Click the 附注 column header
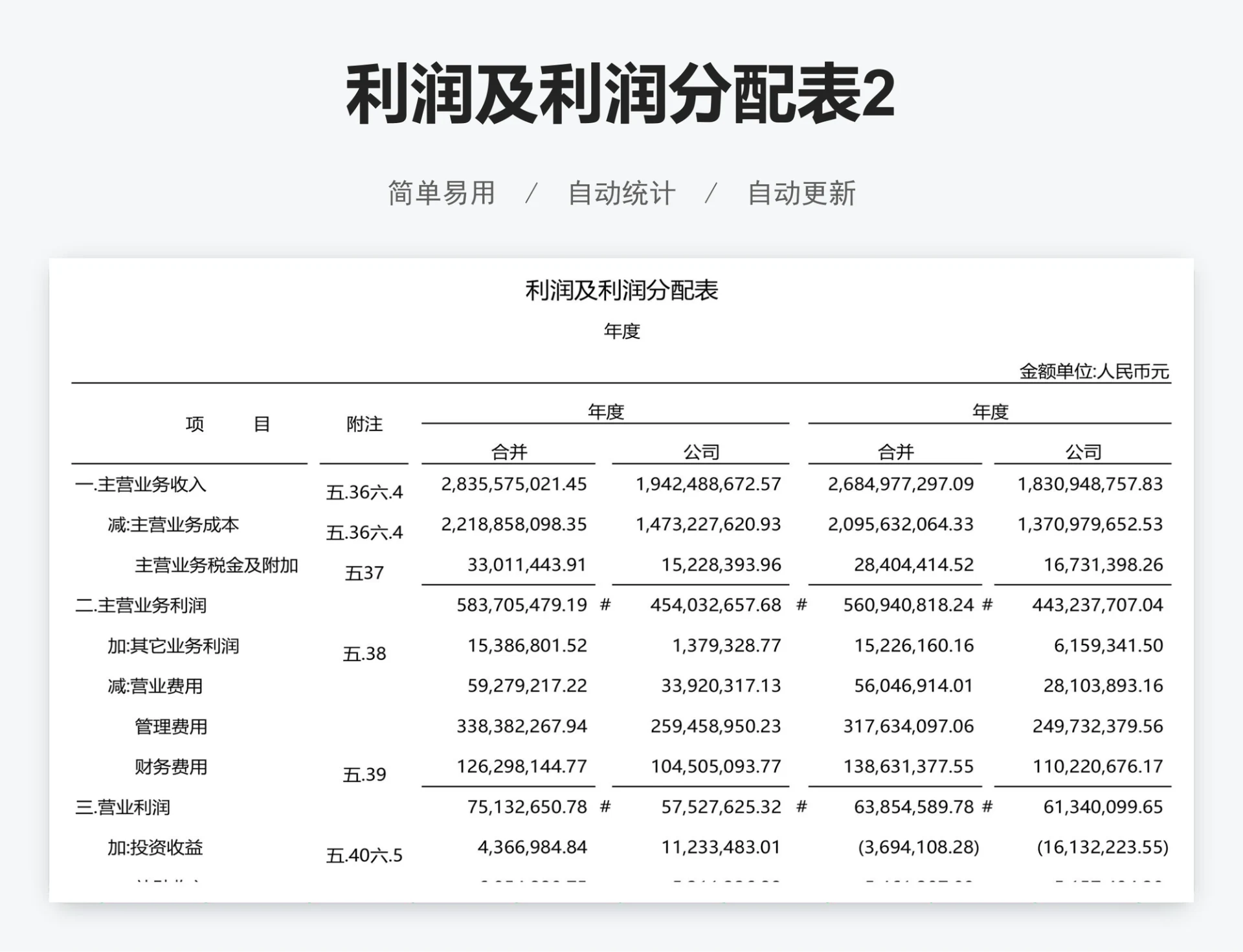1243x952 pixels. coord(364,423)
